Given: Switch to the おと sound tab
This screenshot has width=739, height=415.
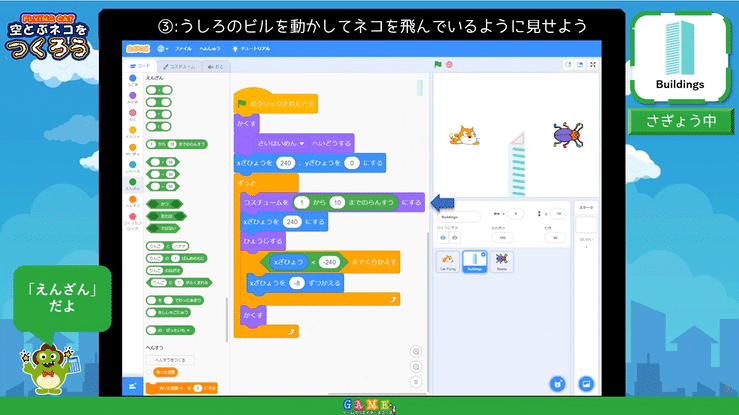Looking at the screenshot, I should coord(216,66).
